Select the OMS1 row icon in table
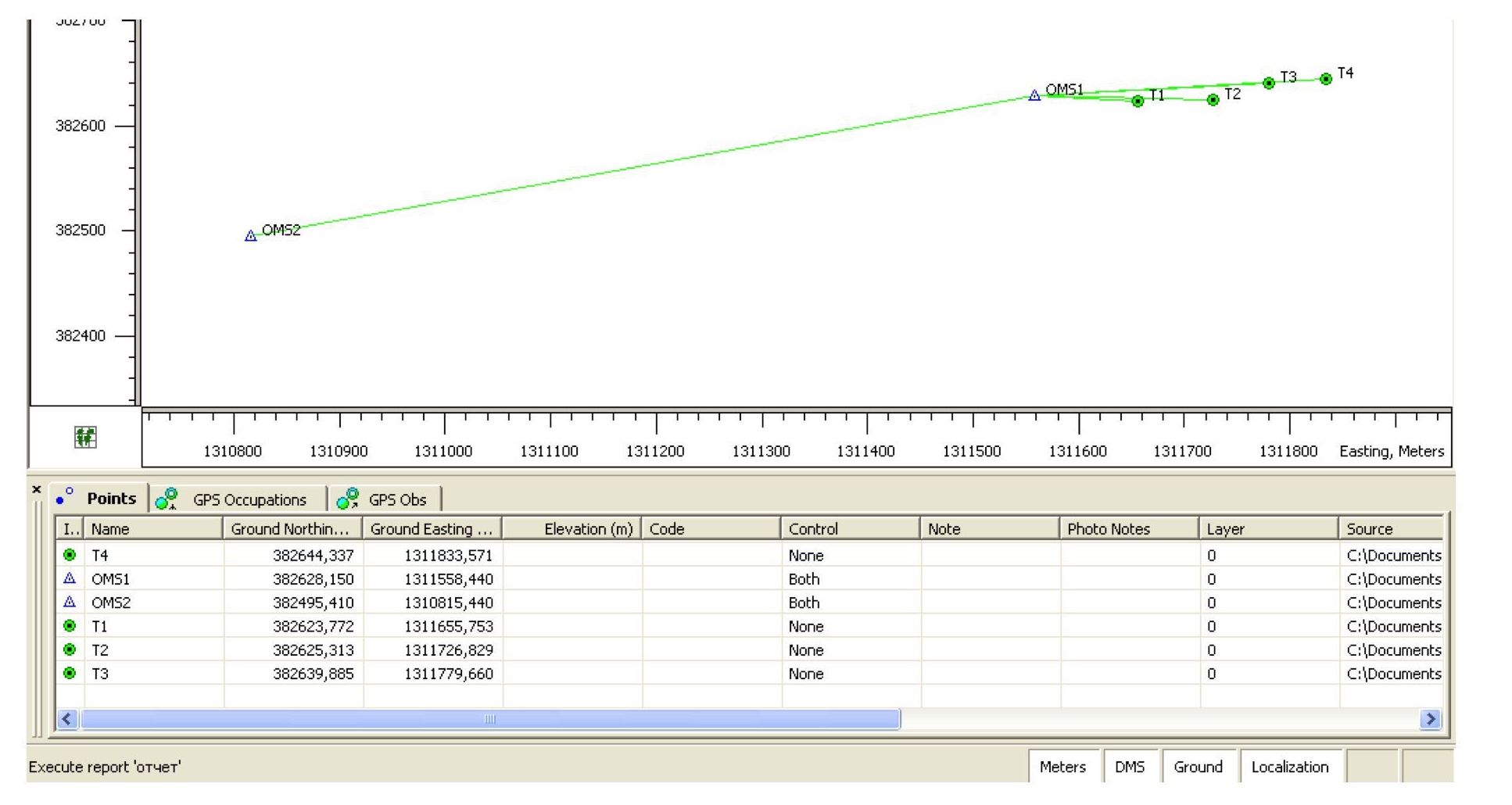This screenshot has height=805, width=1512. (x=70, y=578)
